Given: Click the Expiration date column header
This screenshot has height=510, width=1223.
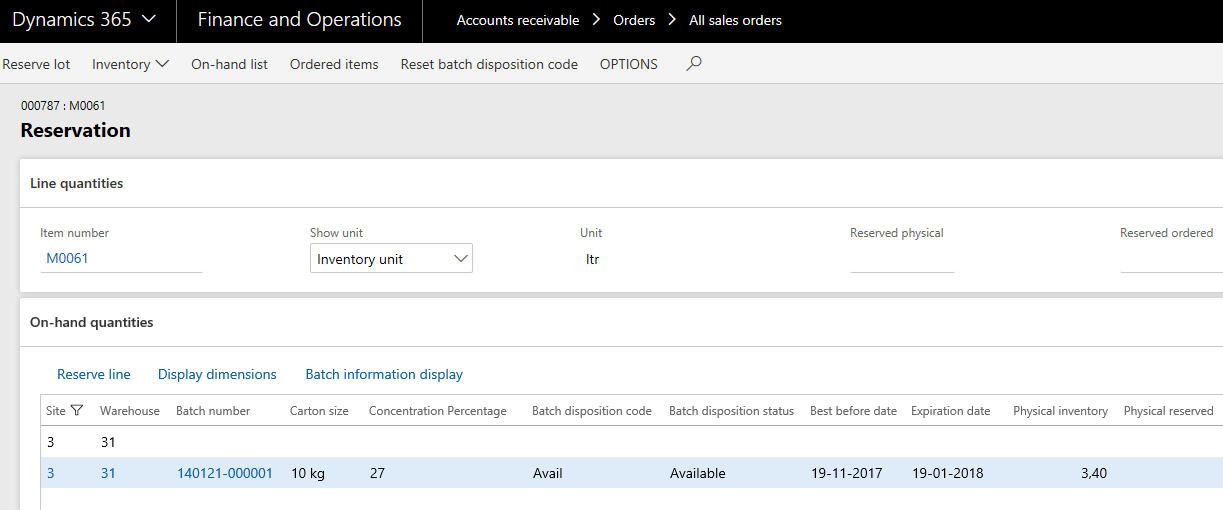Looking at the screenshot, I should [x=950, y=411].
